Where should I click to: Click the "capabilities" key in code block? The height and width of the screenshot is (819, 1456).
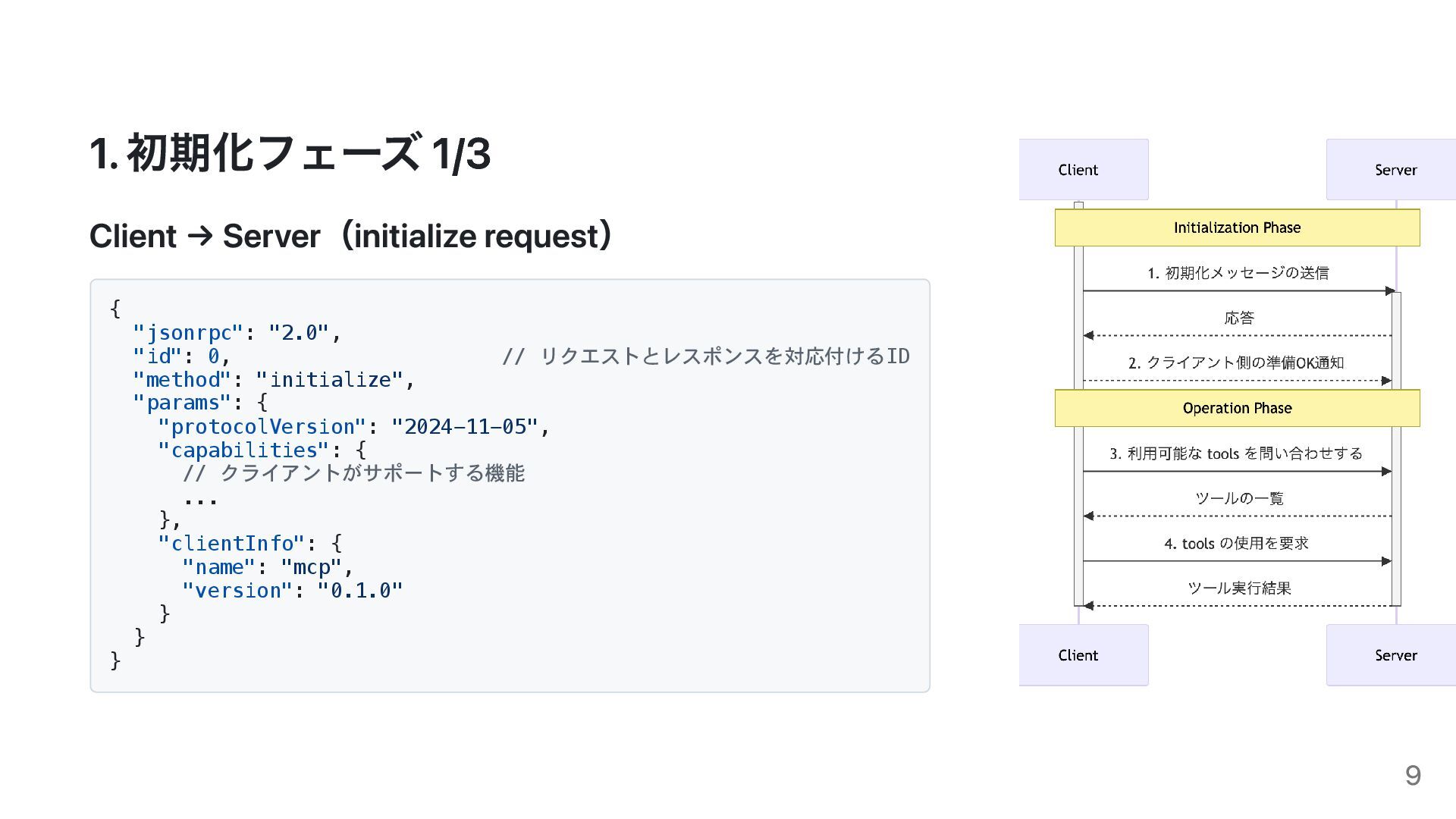pyautogui.click(x=243, y=450)
